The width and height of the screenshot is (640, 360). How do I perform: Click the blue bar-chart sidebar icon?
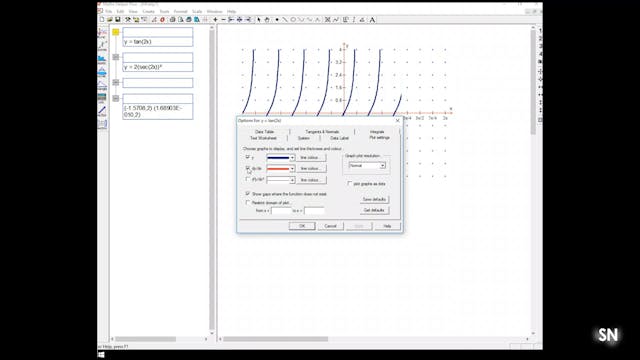coord(102,60)
